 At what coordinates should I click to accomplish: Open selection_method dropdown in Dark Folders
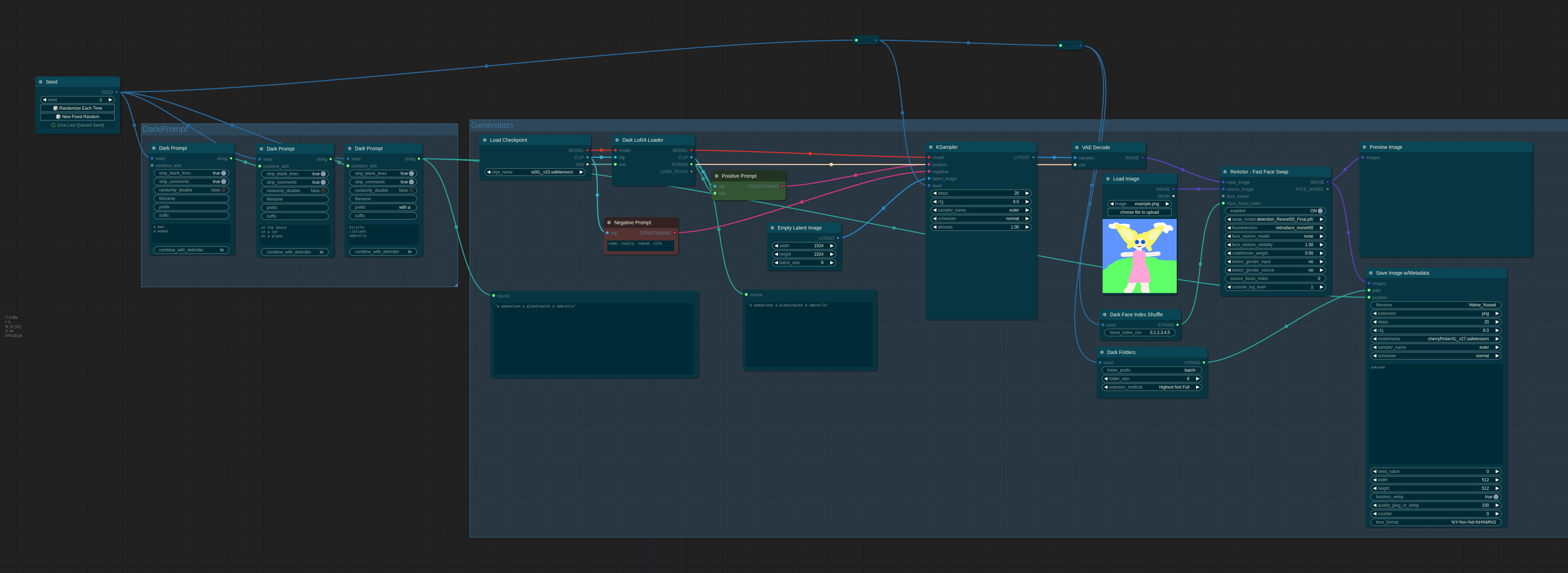1152,387
